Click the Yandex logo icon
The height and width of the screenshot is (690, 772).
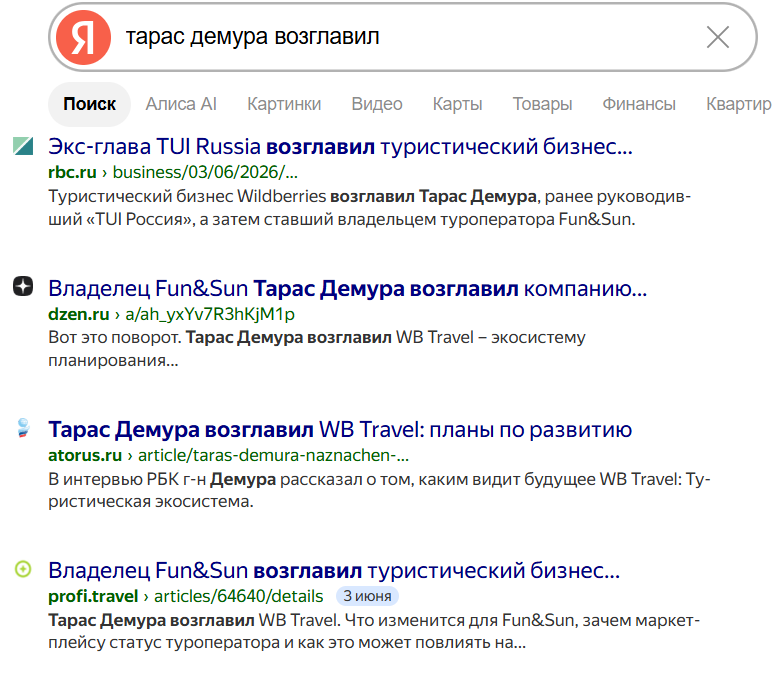pos(83,37)
